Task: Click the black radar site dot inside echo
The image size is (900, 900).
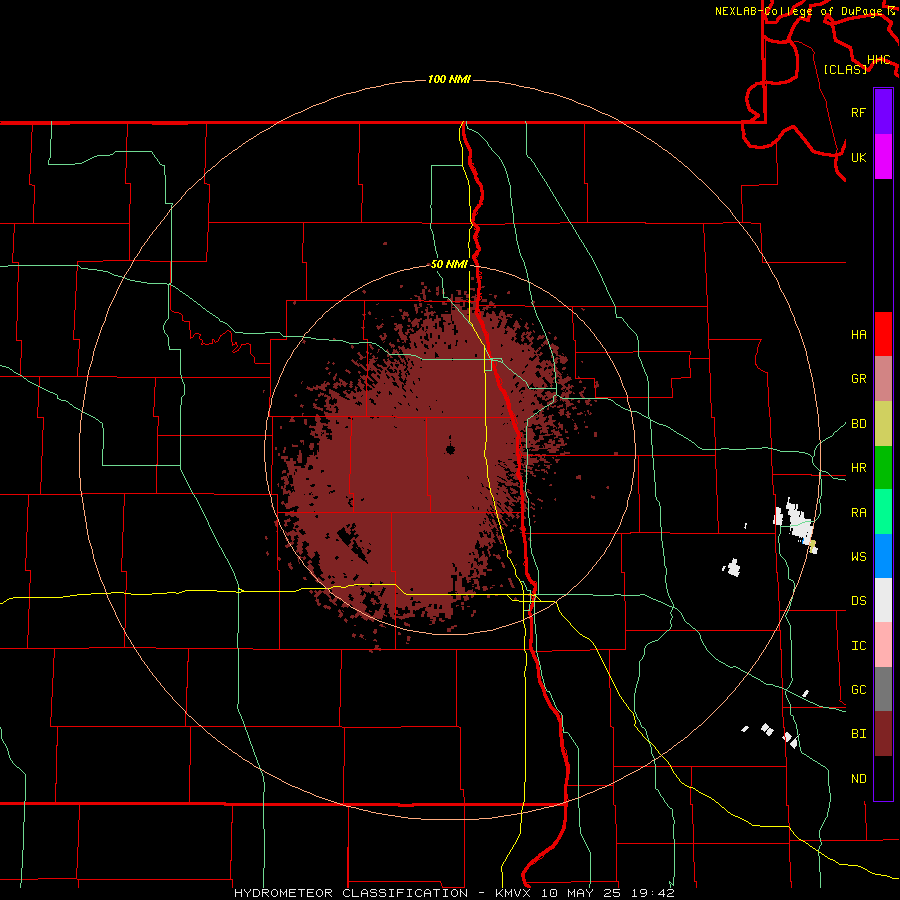Action: point(450,449)
